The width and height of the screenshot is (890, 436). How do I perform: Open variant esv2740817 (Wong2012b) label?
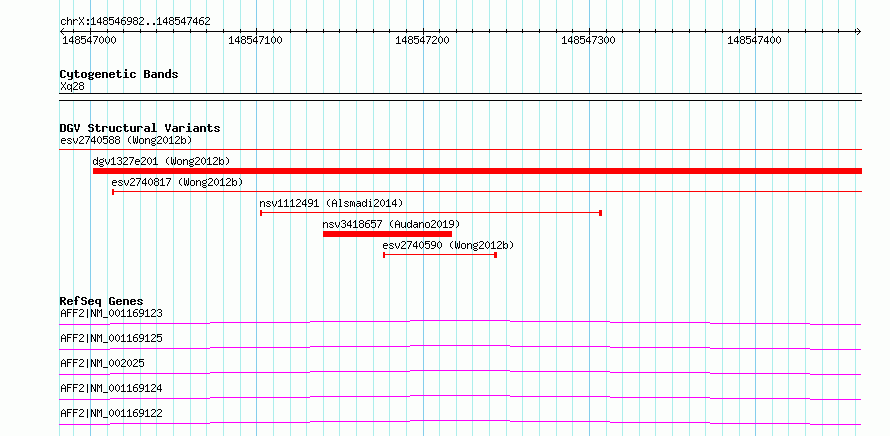point(177,182)
